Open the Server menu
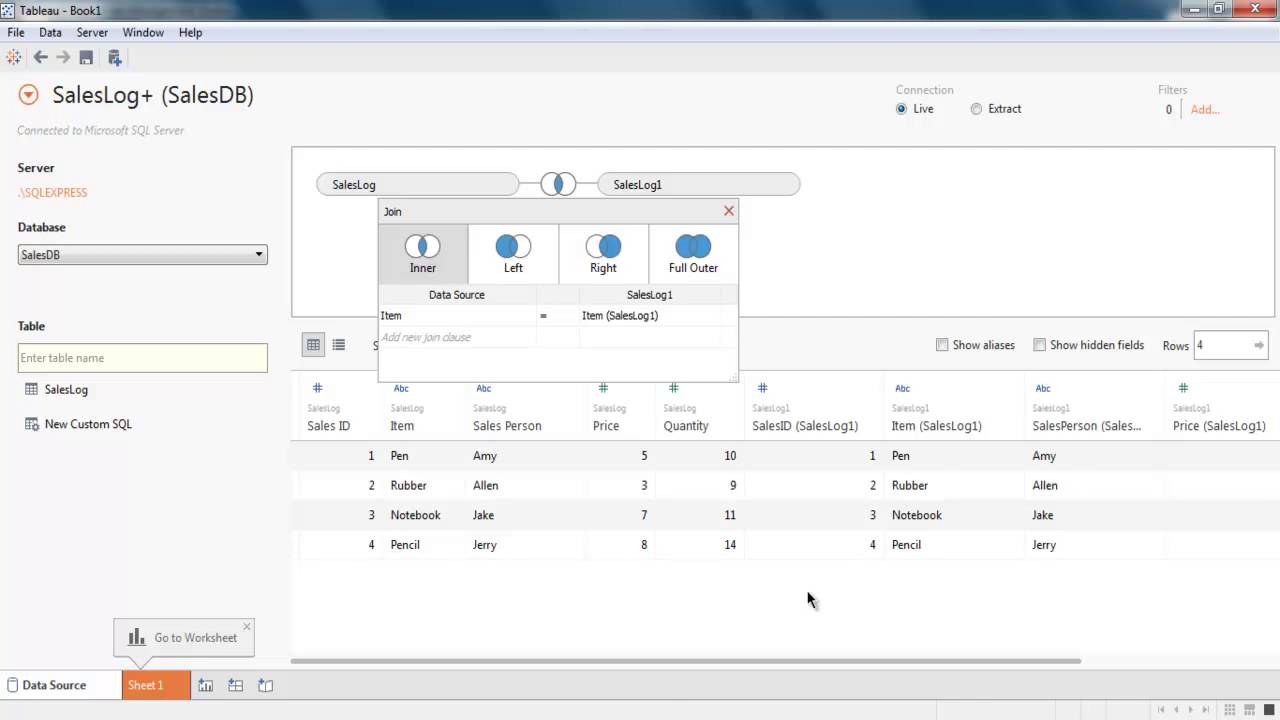 [92, 32]
